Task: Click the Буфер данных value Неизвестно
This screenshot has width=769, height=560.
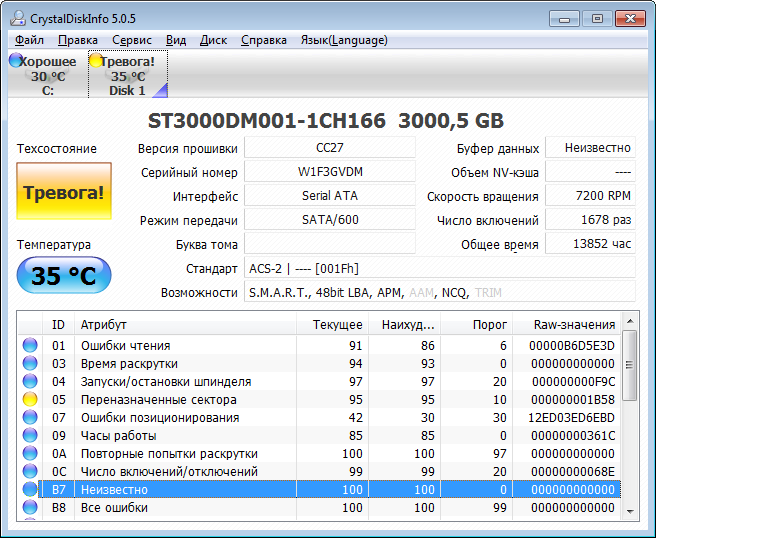Action: coord(590,148)
